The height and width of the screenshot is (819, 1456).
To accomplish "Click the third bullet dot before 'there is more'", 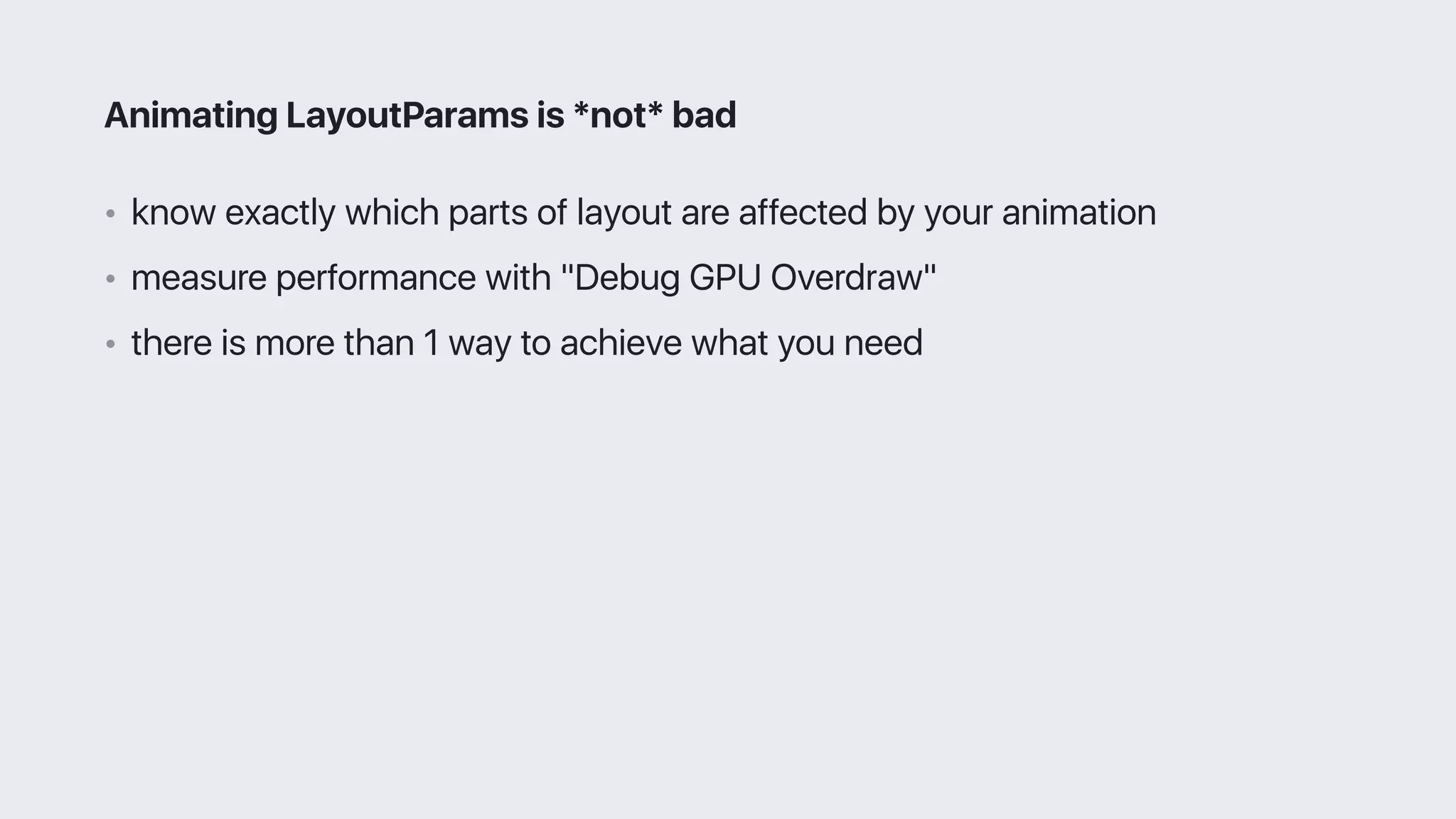I will point(110,344).
